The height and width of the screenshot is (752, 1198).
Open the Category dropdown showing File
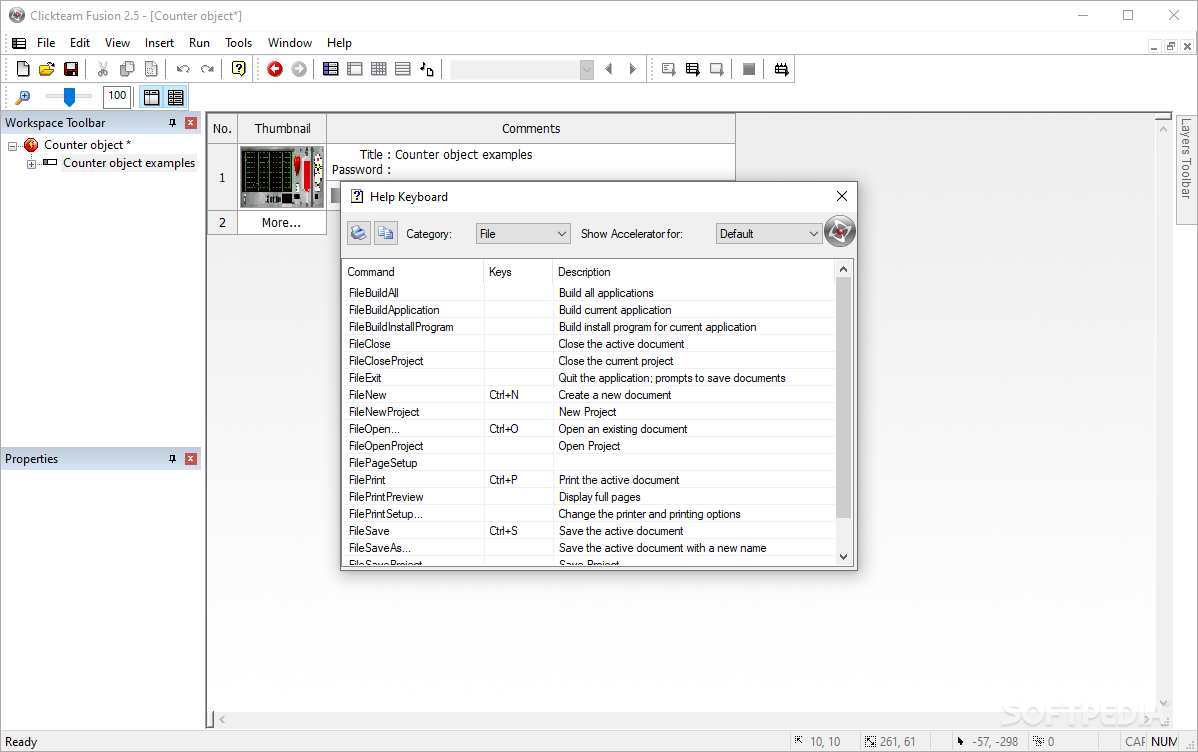[523, 234]
